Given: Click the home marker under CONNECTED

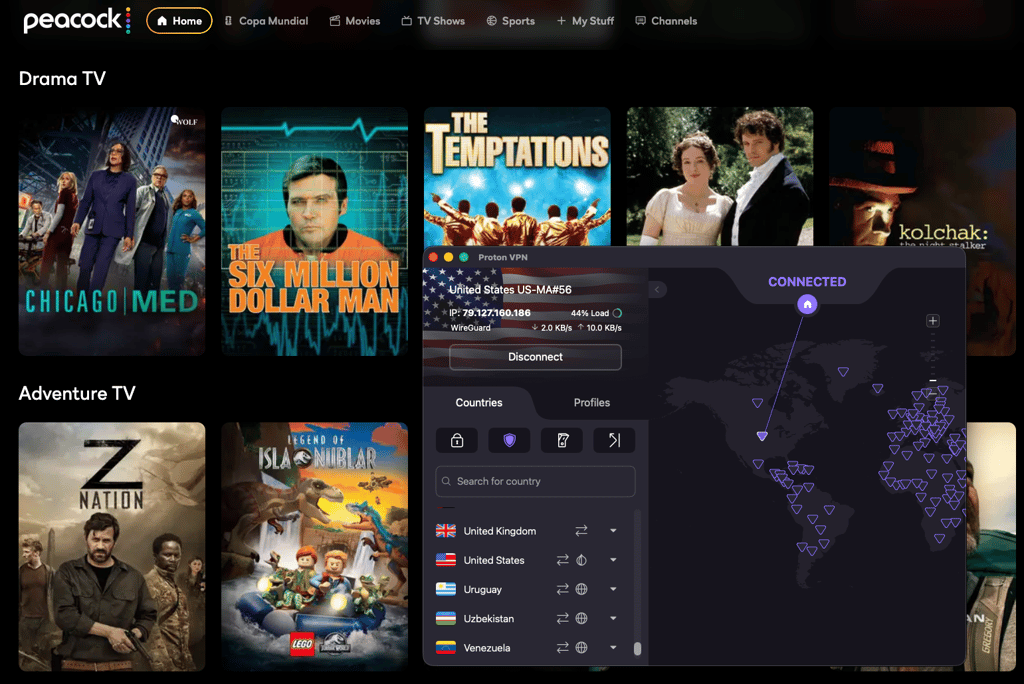Looking at the screenshot, I should 807,304.
